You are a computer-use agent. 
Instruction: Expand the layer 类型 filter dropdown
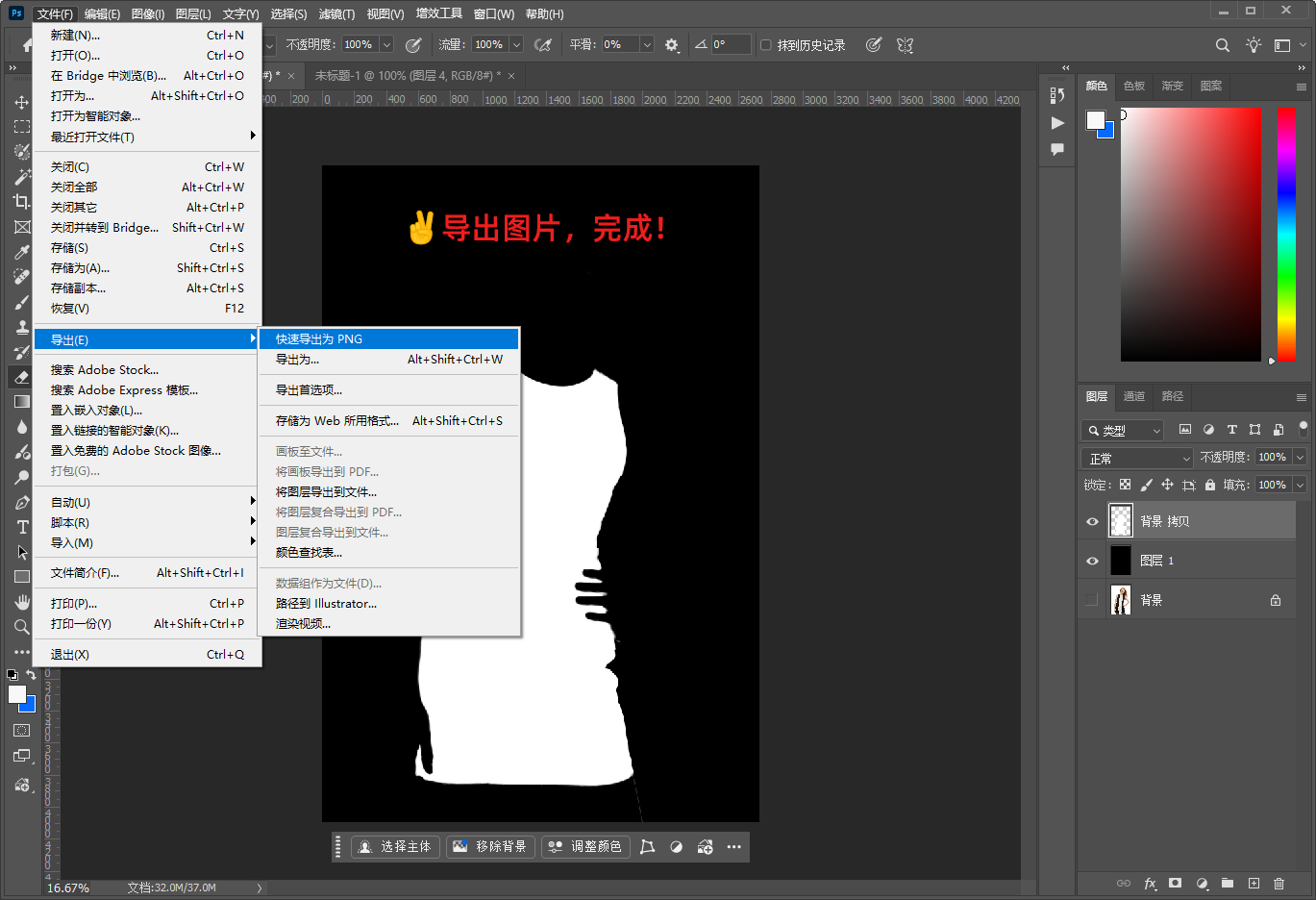(x=1123, y=431)
